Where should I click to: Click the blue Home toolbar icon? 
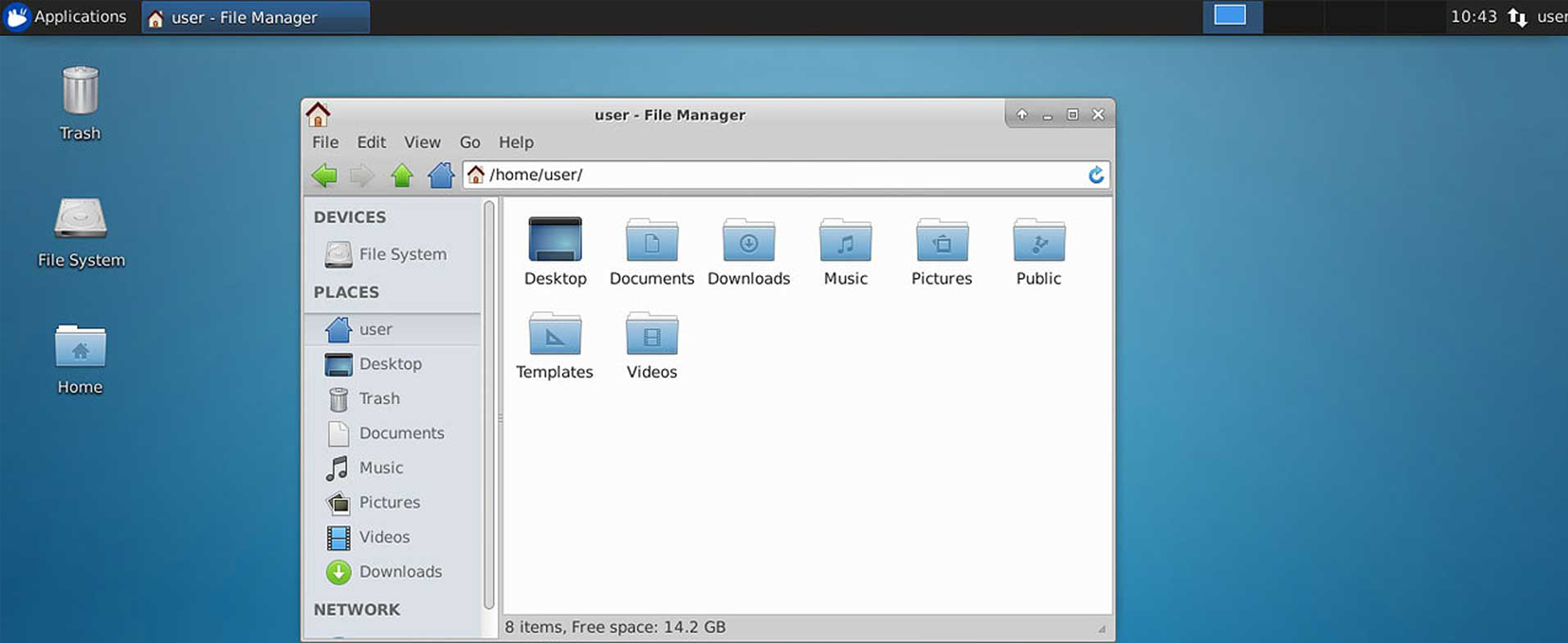pos(441,175)
